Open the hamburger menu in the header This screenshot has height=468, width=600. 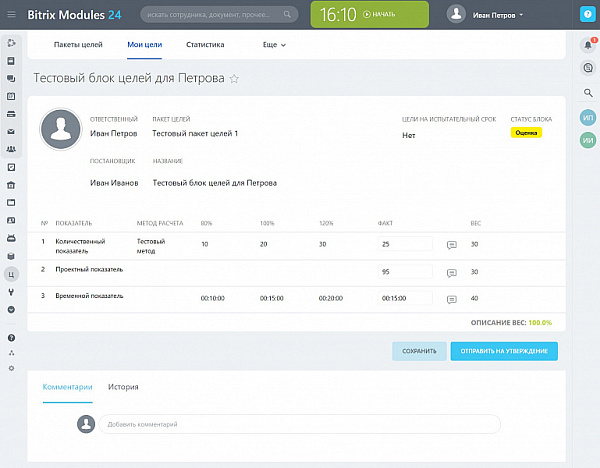[12, 14]
